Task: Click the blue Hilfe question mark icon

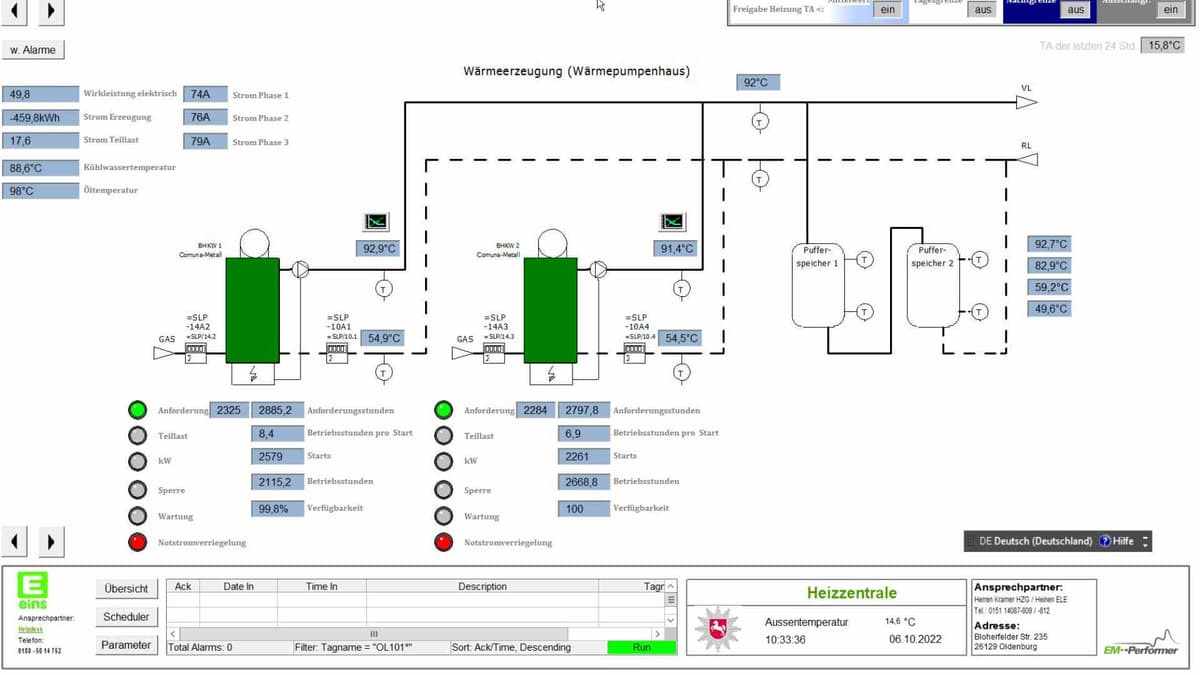Action: (1105, 541)
